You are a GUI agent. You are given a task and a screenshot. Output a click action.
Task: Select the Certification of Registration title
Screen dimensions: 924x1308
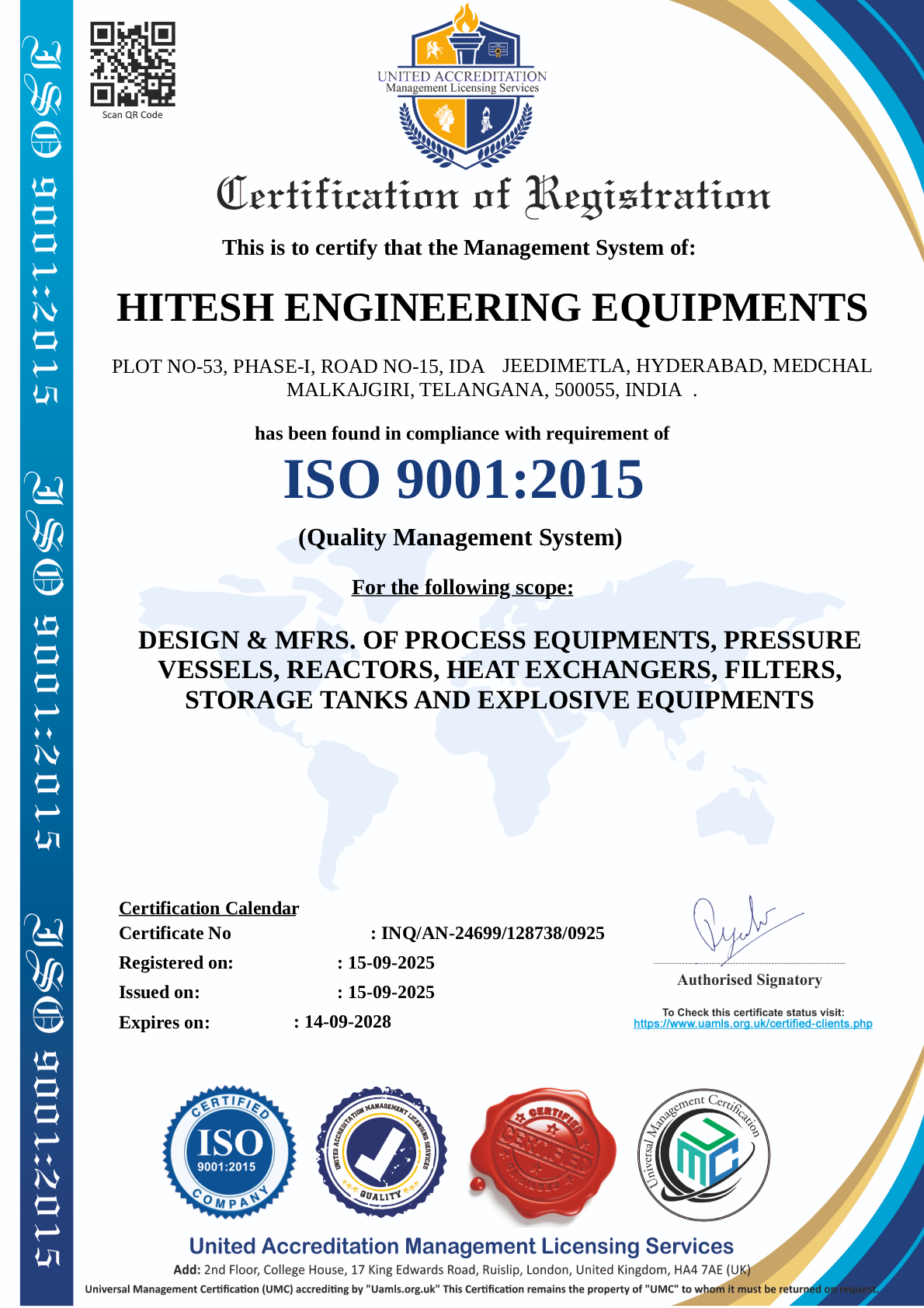493,195
